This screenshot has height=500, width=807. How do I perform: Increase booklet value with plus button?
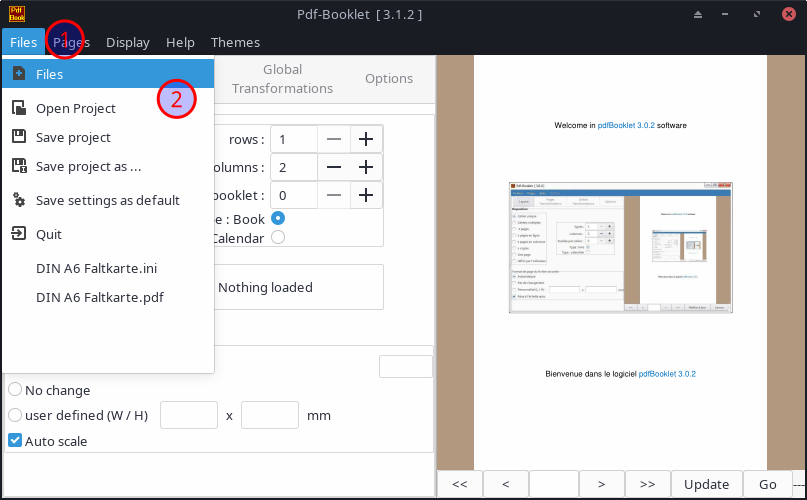coord(366,196)
